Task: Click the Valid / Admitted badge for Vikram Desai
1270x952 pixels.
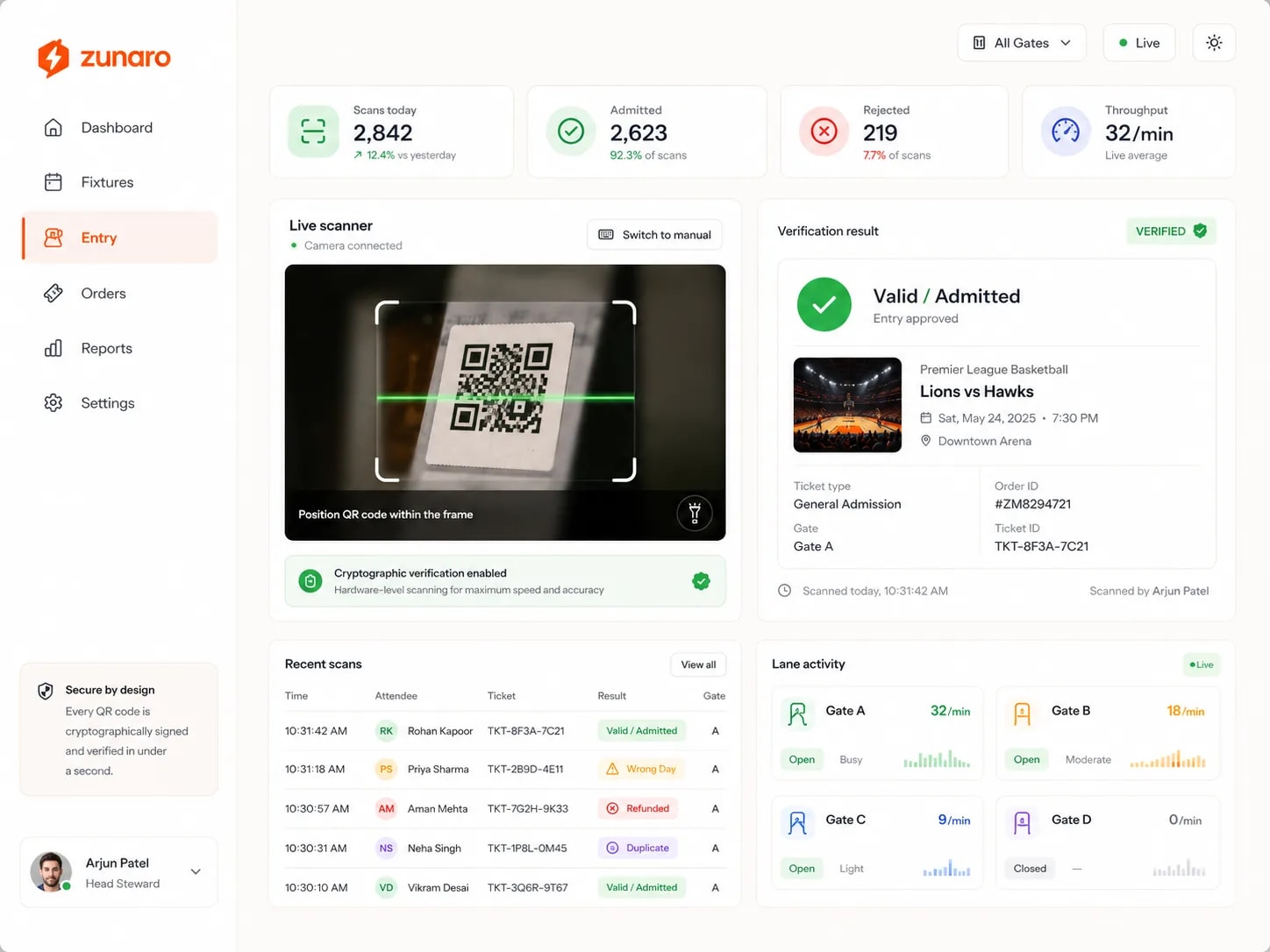Action: [641, 887]
